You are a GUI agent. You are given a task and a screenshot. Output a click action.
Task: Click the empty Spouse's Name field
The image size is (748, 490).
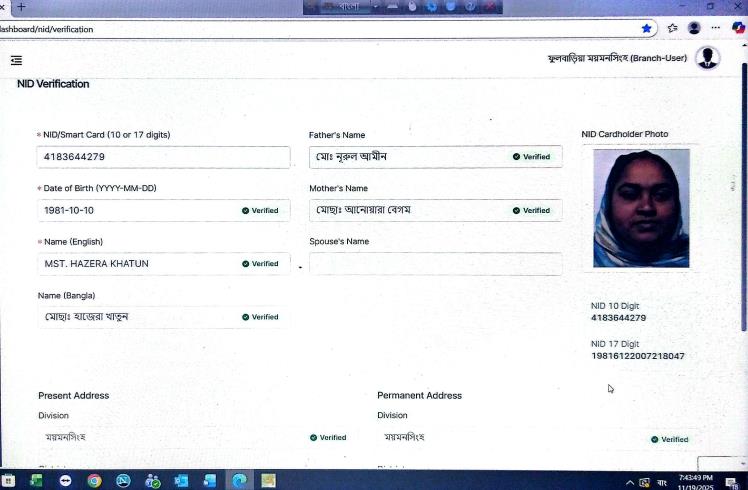tap(435, 264)
